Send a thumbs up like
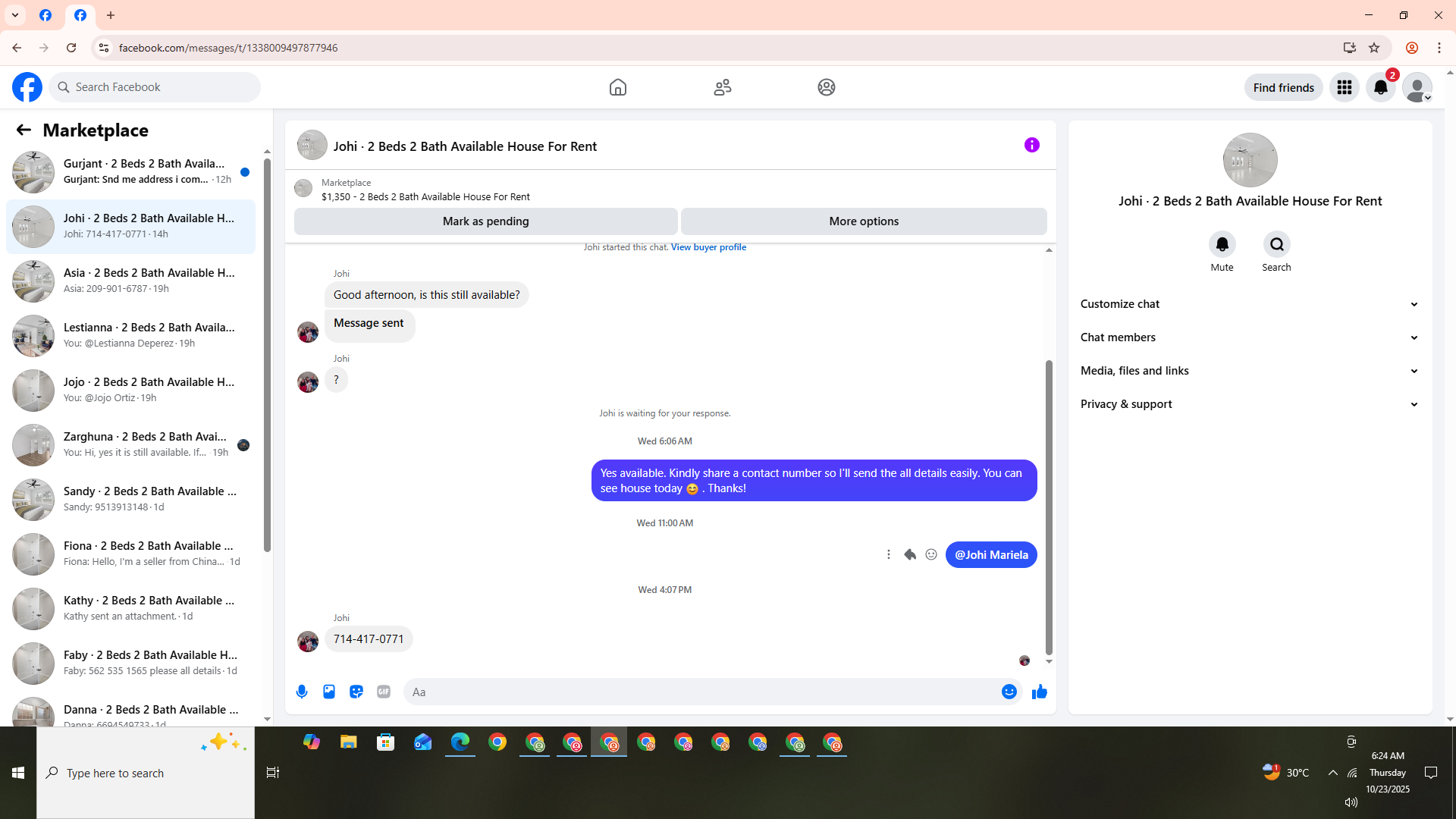Screen dimensions: 1456x819 (1039, 692)
